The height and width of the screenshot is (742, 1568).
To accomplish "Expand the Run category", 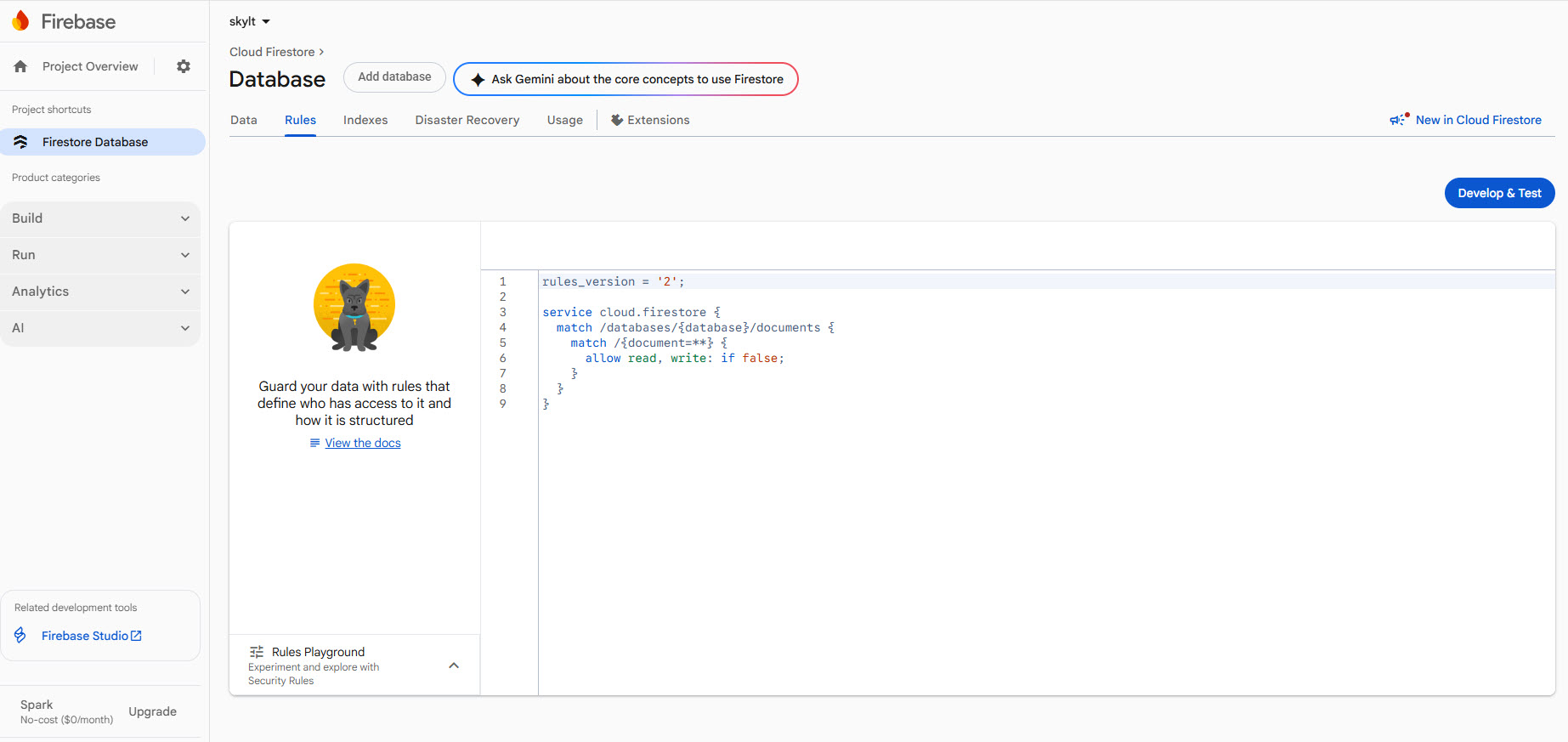I will point(100,255).
